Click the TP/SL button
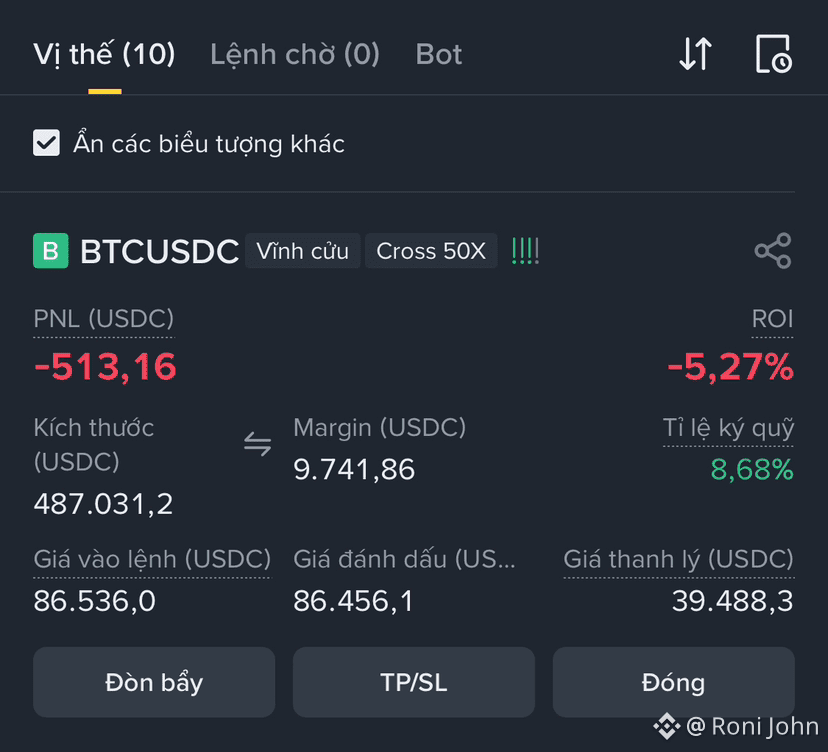This screenshot has width=828, height=752. coord(413,682)
